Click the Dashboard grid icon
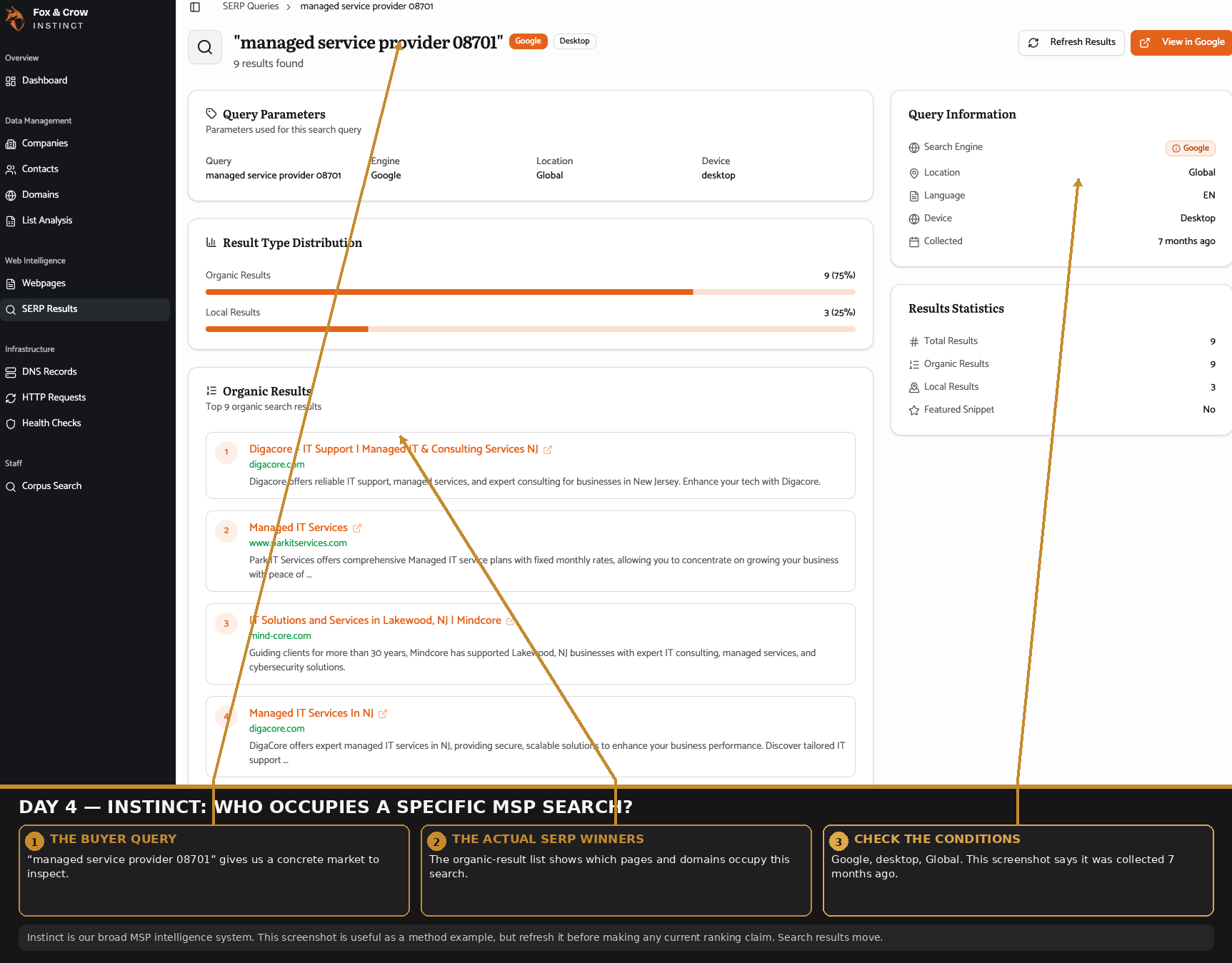 tap(11, 81)
